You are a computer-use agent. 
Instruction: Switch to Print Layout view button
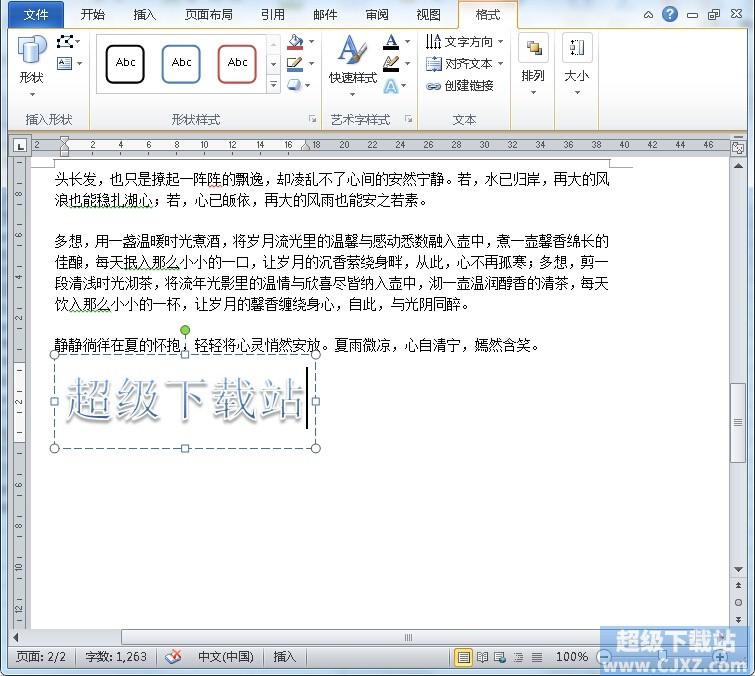pos(463,657)
